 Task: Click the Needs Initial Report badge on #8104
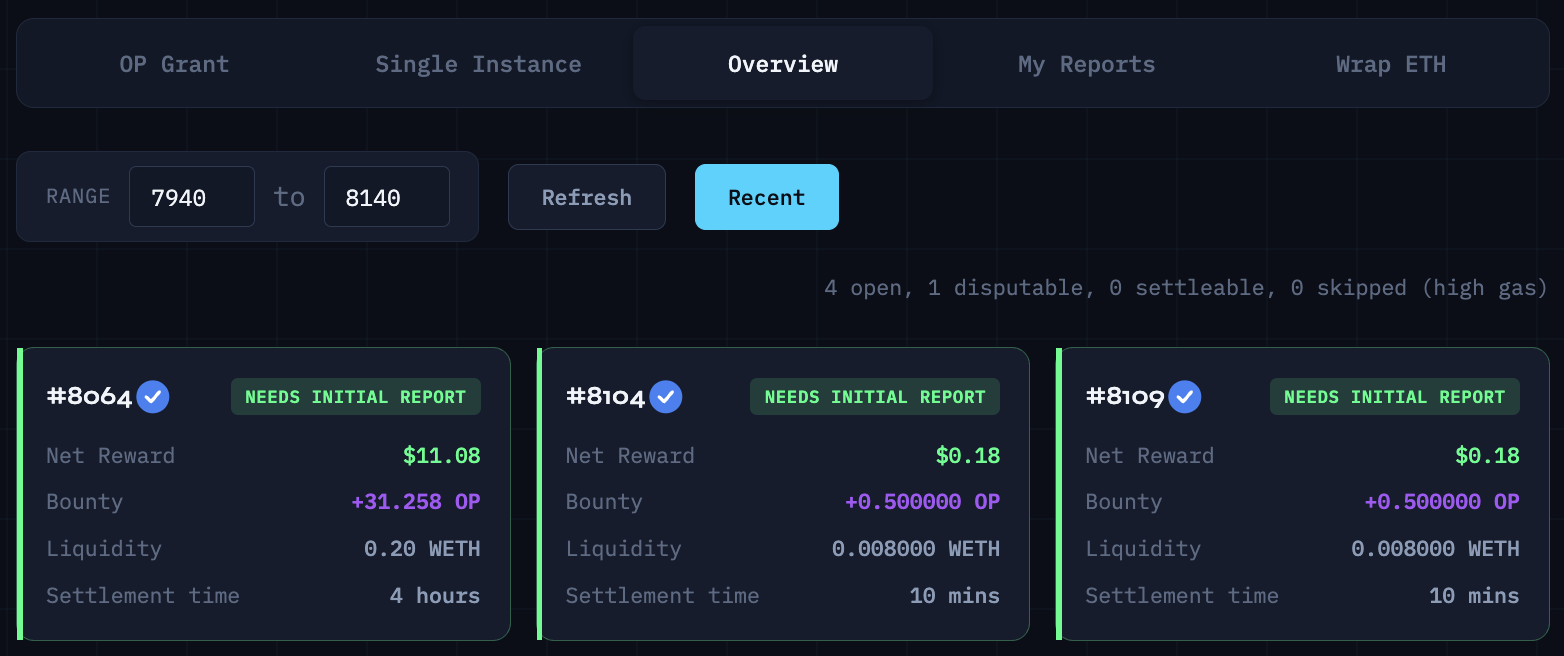pyautogui.click(x=875, y=397)
